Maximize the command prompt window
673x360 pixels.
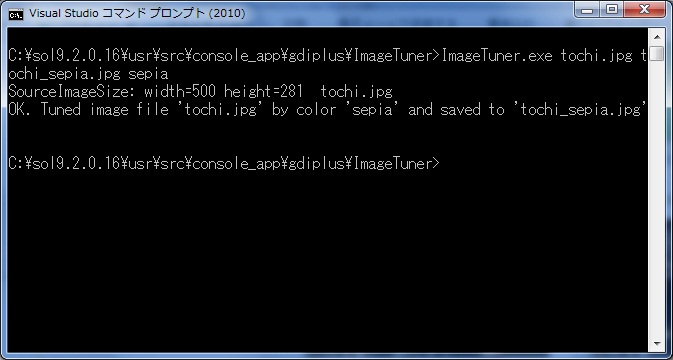click(x=612, y=10)
